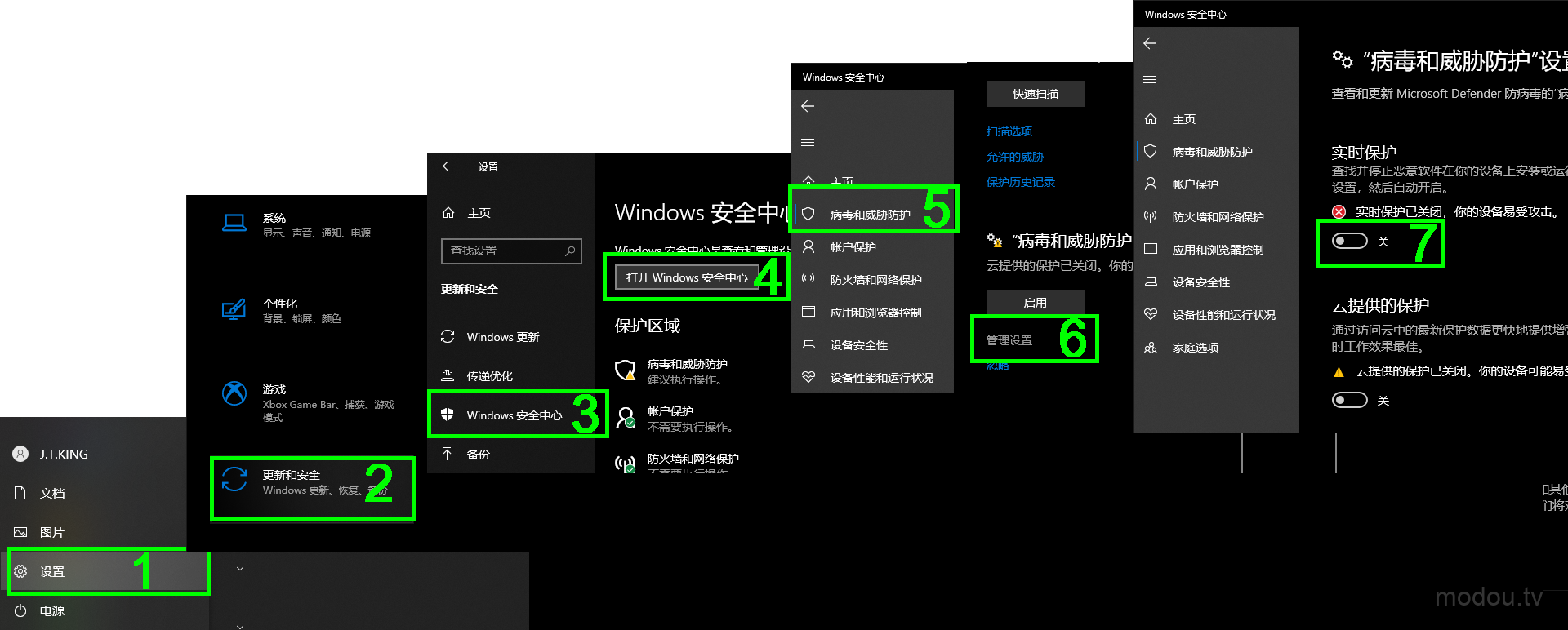Click the 扫描选项 link
This screenshot has height=630, width=1568.
coord(1009,131)
